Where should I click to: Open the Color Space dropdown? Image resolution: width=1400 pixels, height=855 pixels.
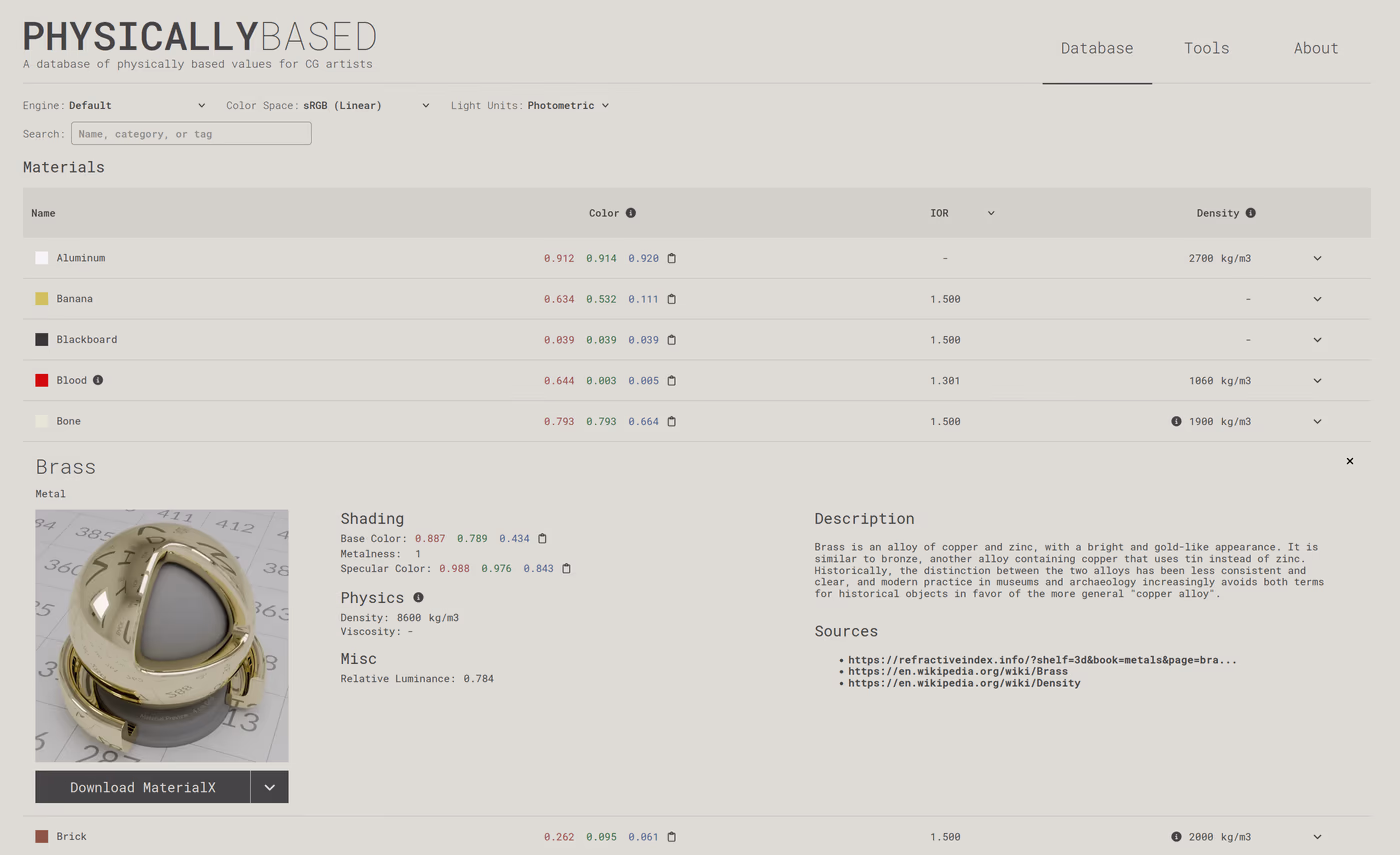click(x=366, y=105)
